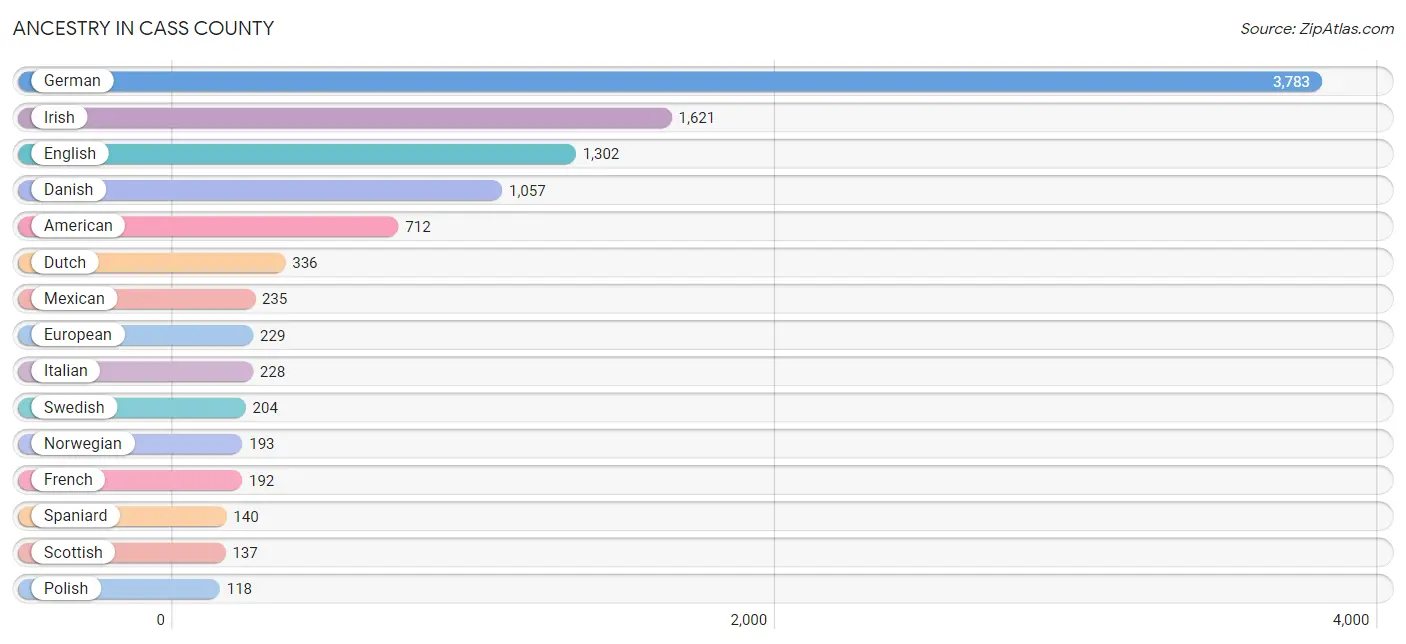The height and width of the screenshot is (644, 1406).
Task: Click the Dutch value 336
Action: pos(305,263)
